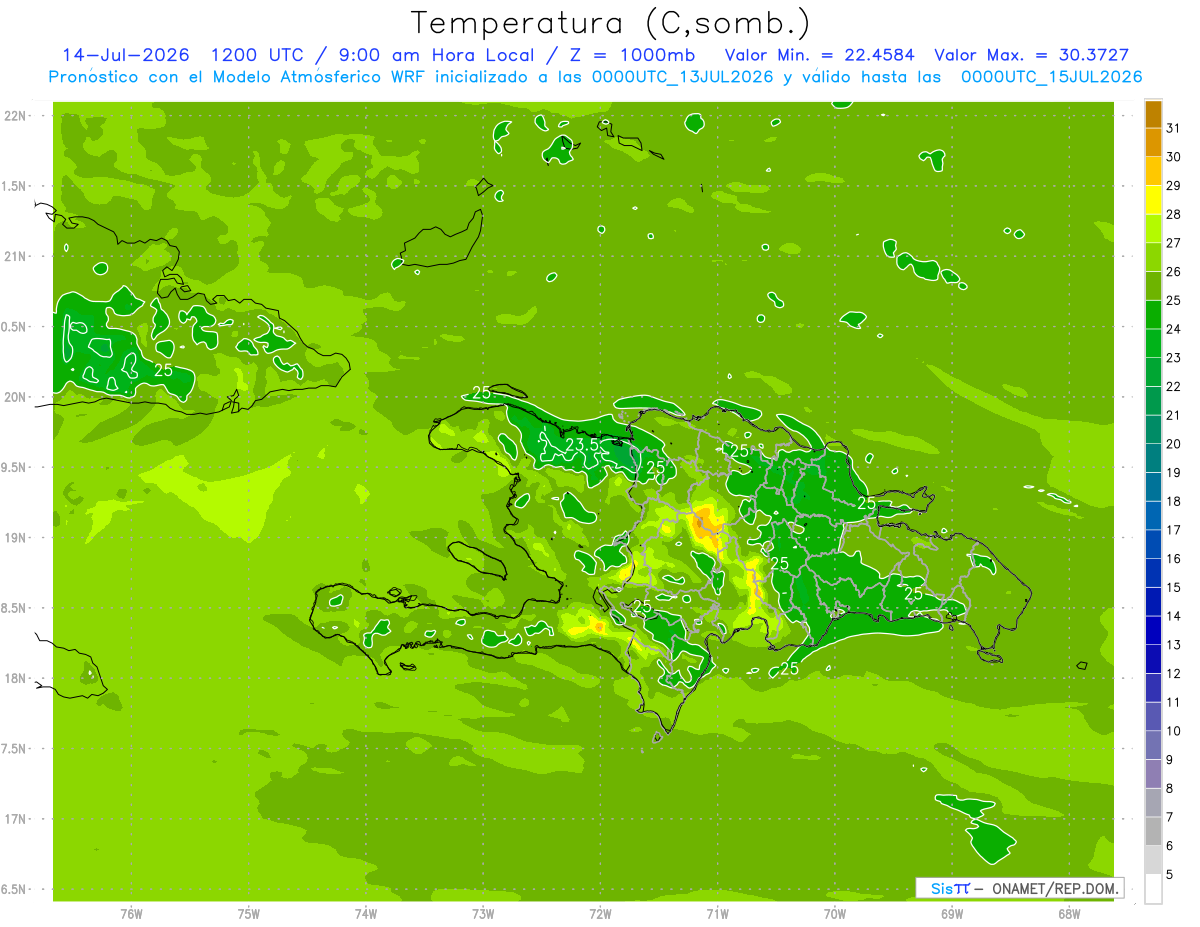Image resolution: width=1200 pixels, height=927 pixels.
Task: Click the '73W' longitude label
Action: point(483,913)
